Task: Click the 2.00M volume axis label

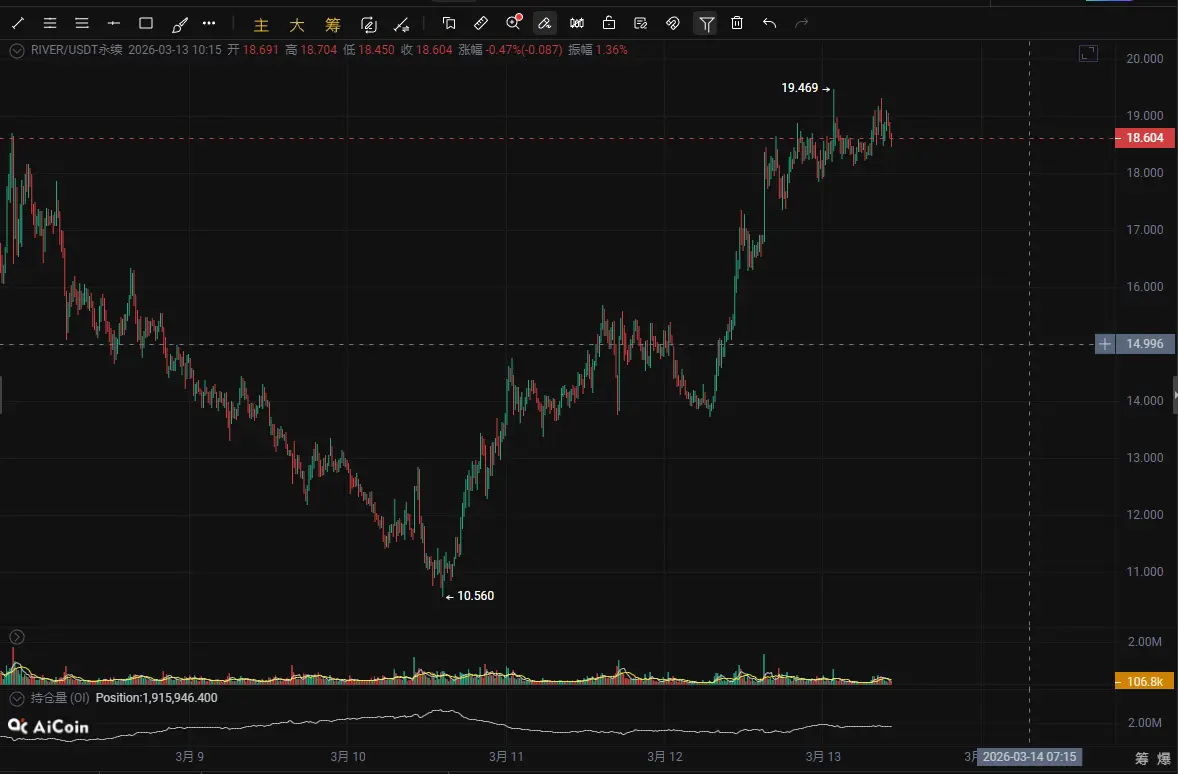Action: (x=1145, y=642)
